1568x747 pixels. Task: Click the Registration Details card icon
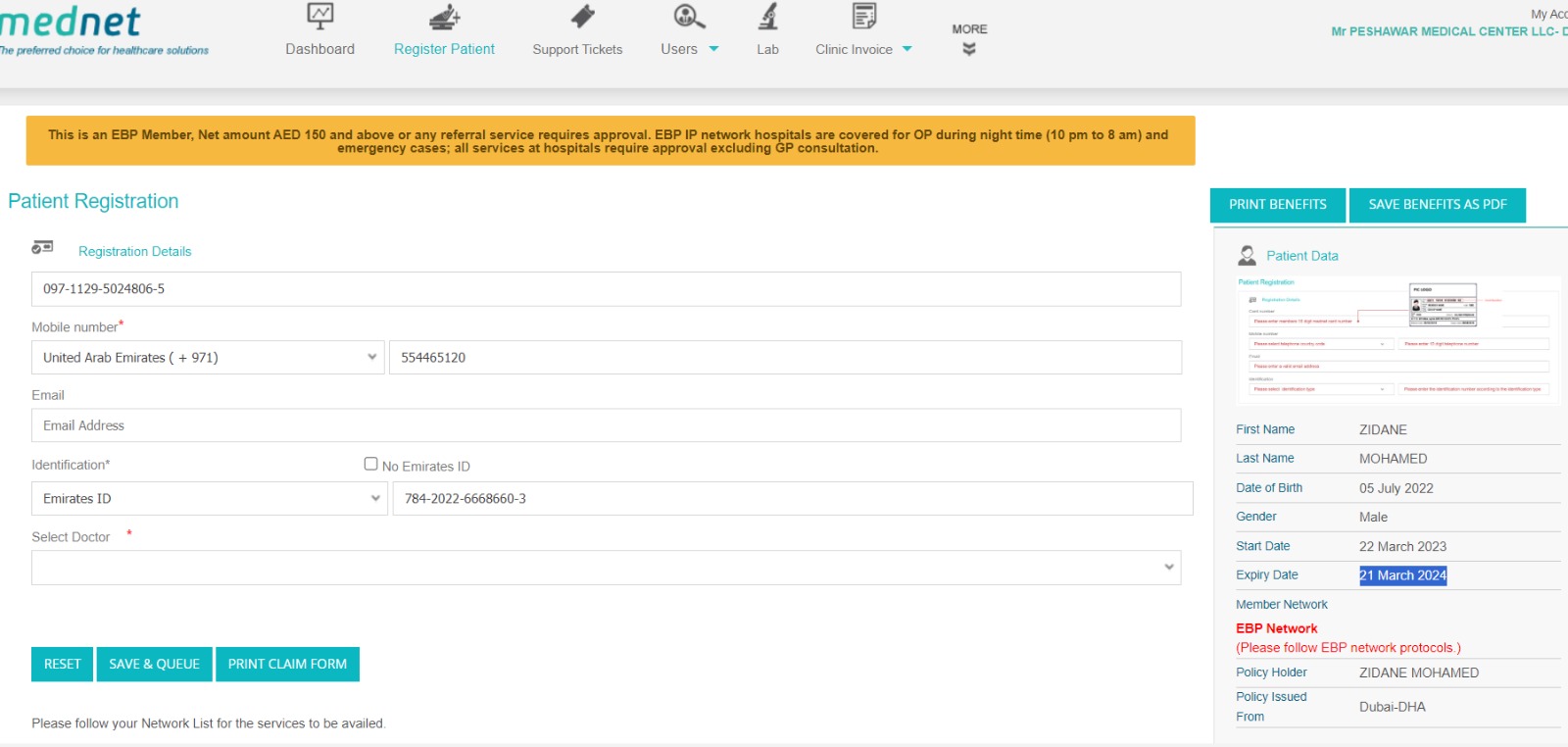tap(42, 247)
